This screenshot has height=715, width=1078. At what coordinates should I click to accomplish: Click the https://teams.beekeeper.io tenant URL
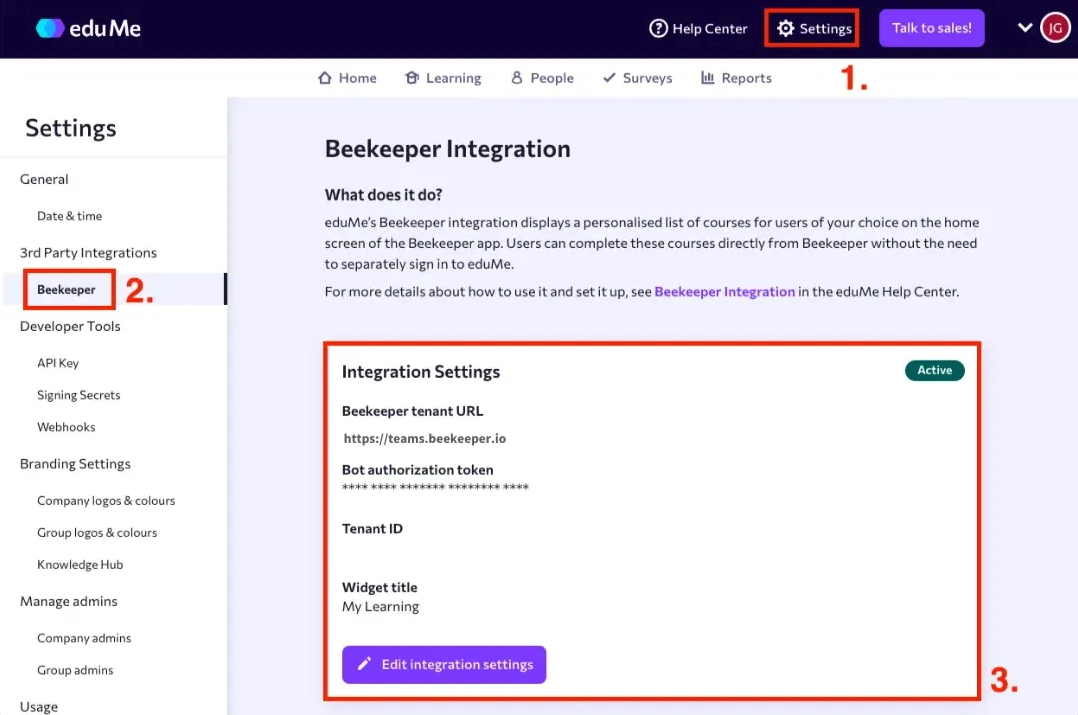coord(425,439)
